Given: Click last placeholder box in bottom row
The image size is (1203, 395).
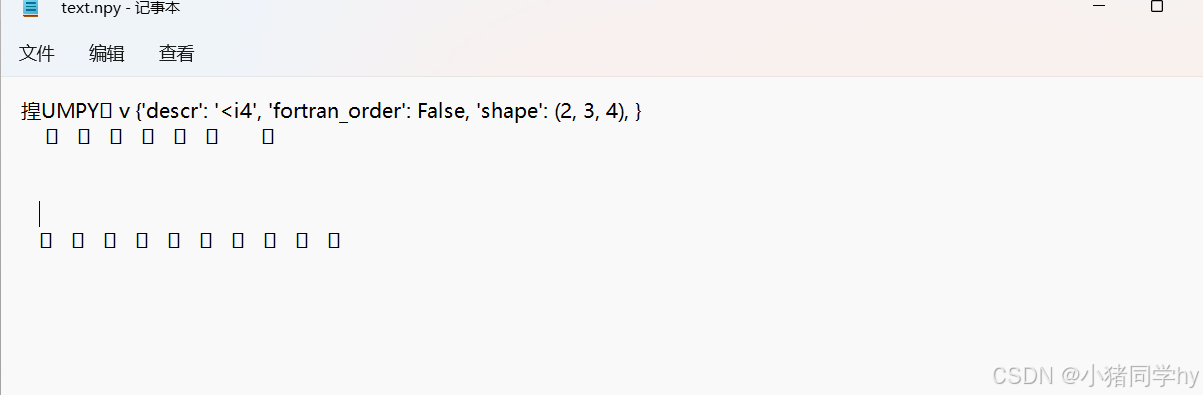Looking at the screenshot, I should point(335,241).
